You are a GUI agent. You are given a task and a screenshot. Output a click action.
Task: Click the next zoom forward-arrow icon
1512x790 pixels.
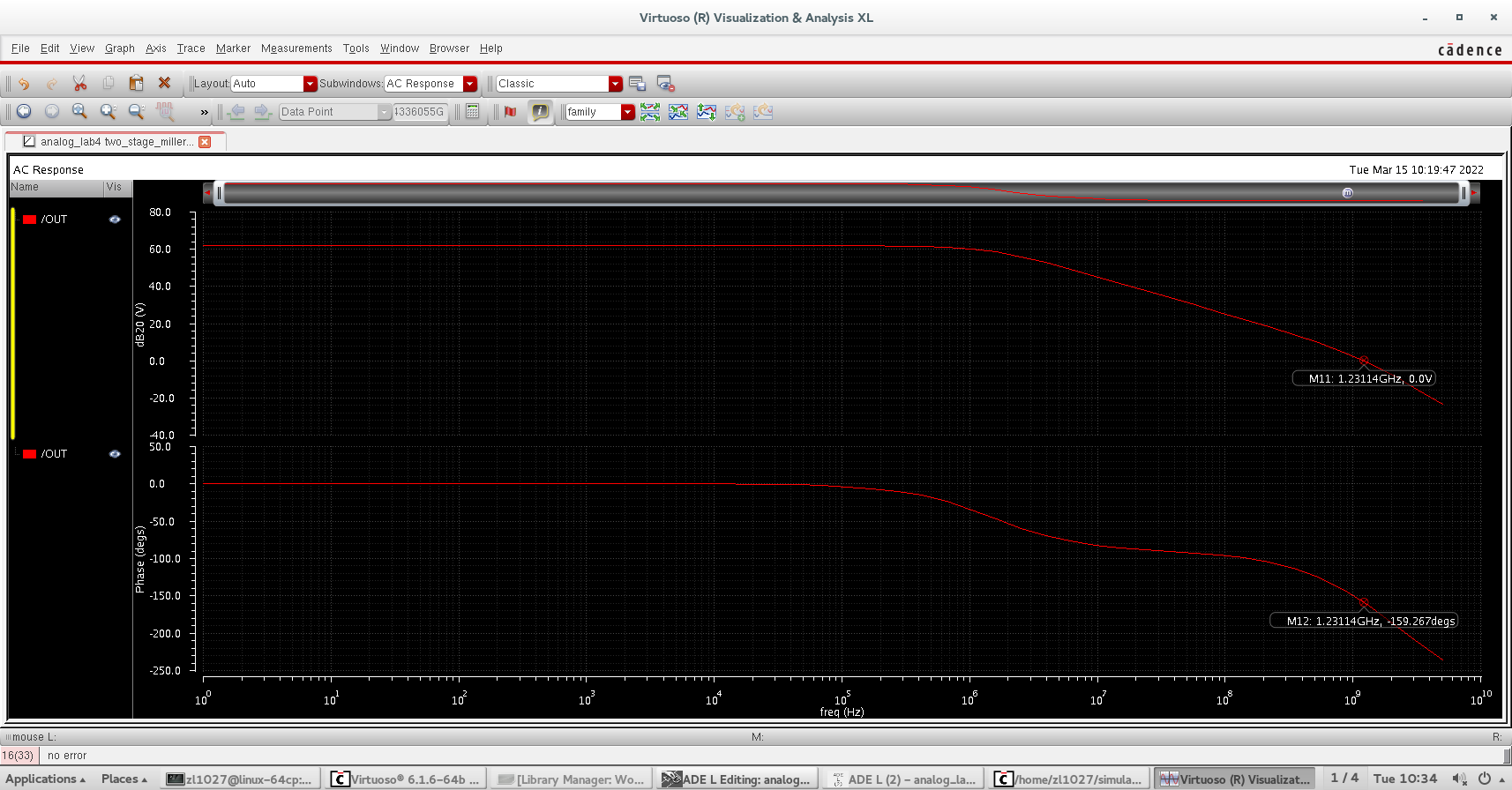click(52, 111)
